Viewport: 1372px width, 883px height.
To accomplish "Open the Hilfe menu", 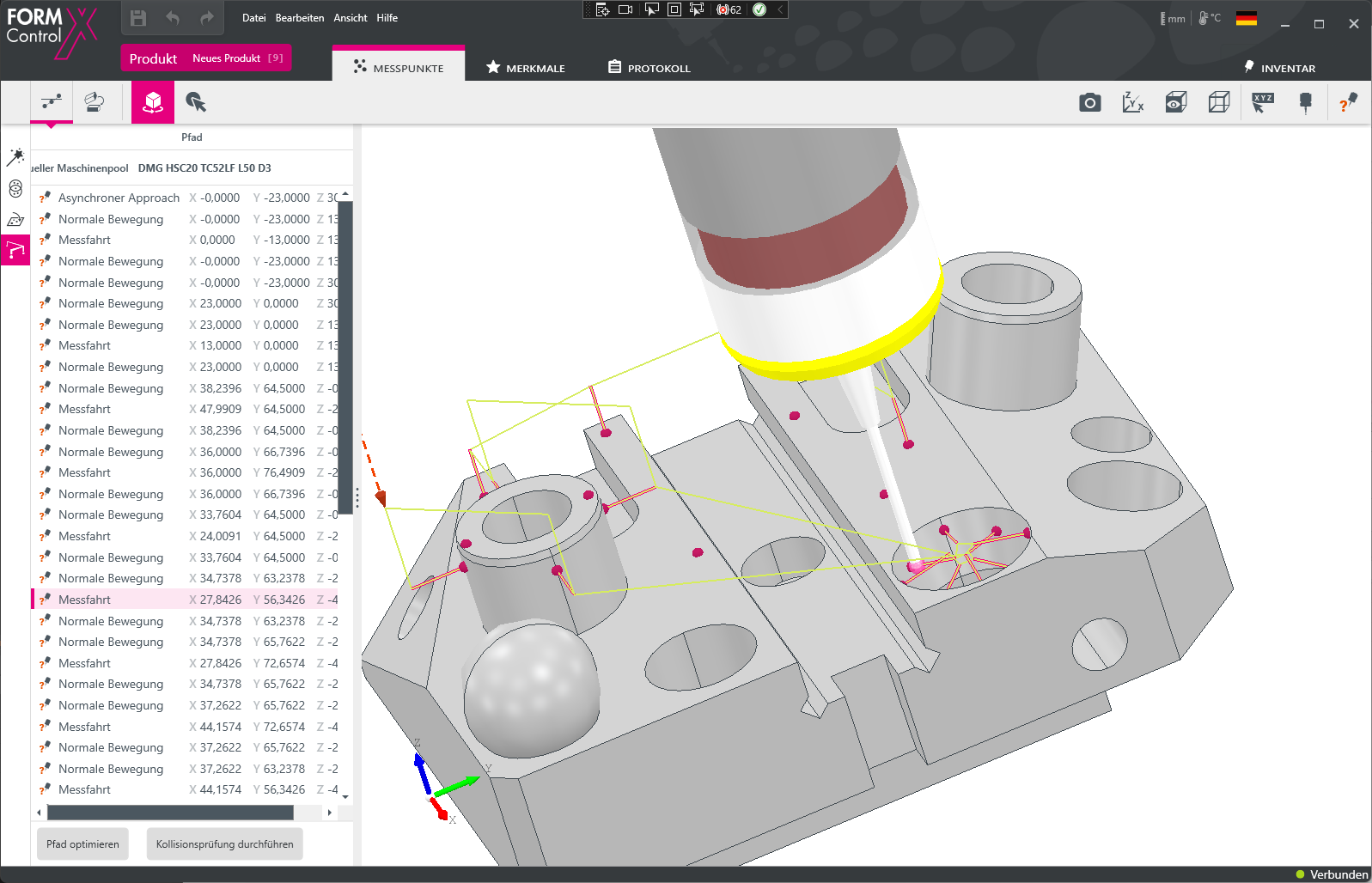I will tap(387, 18).
